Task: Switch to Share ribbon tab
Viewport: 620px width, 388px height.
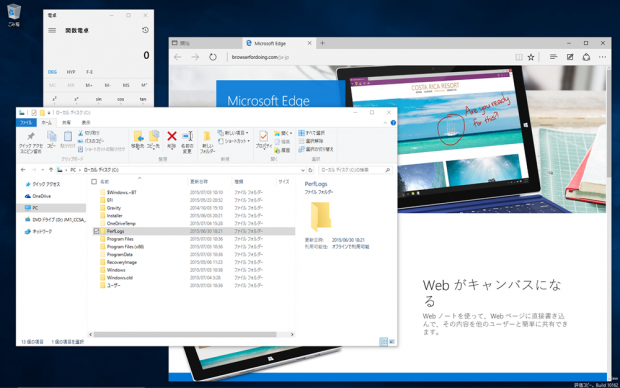Action: pyautogui.click(x=66, y=123)
